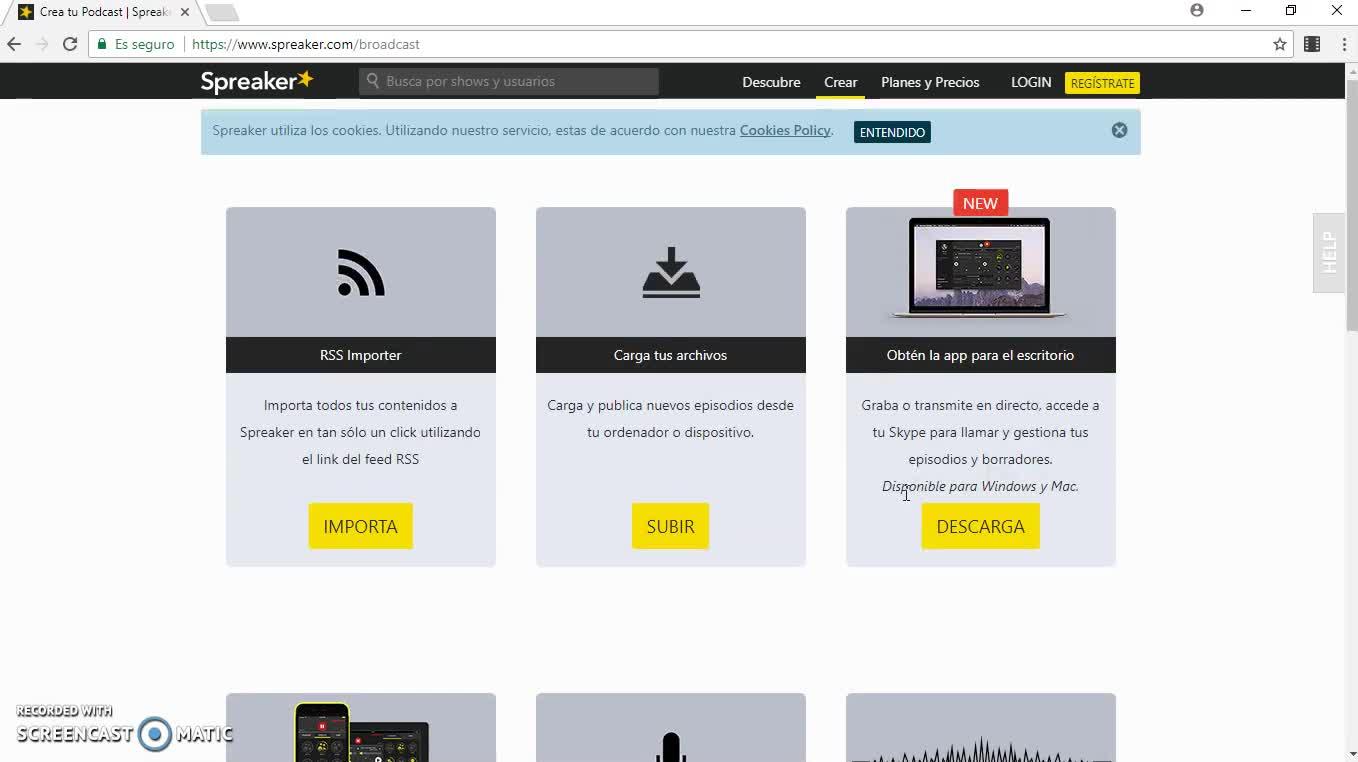This screenshot has width=1358, height=762.
Task: Click the address bar URL
Action: tap(306, 44)
